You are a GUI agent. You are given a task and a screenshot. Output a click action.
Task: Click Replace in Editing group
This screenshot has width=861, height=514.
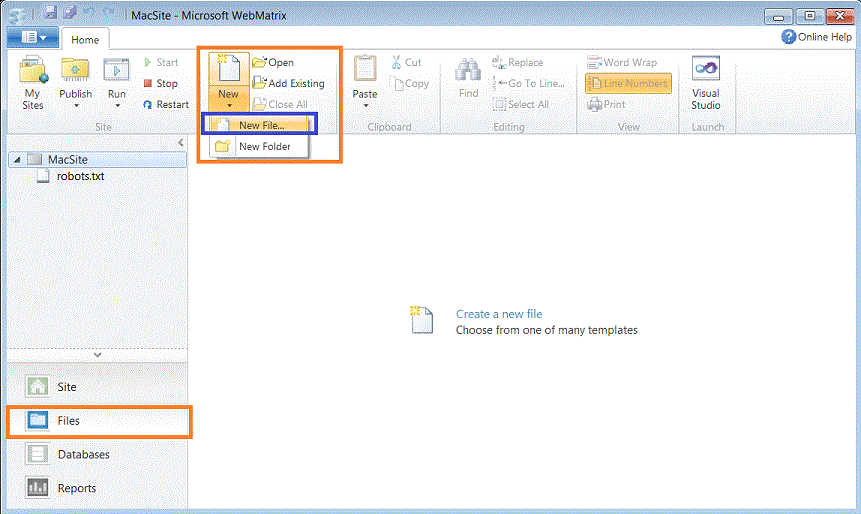(x=518, y=63)
